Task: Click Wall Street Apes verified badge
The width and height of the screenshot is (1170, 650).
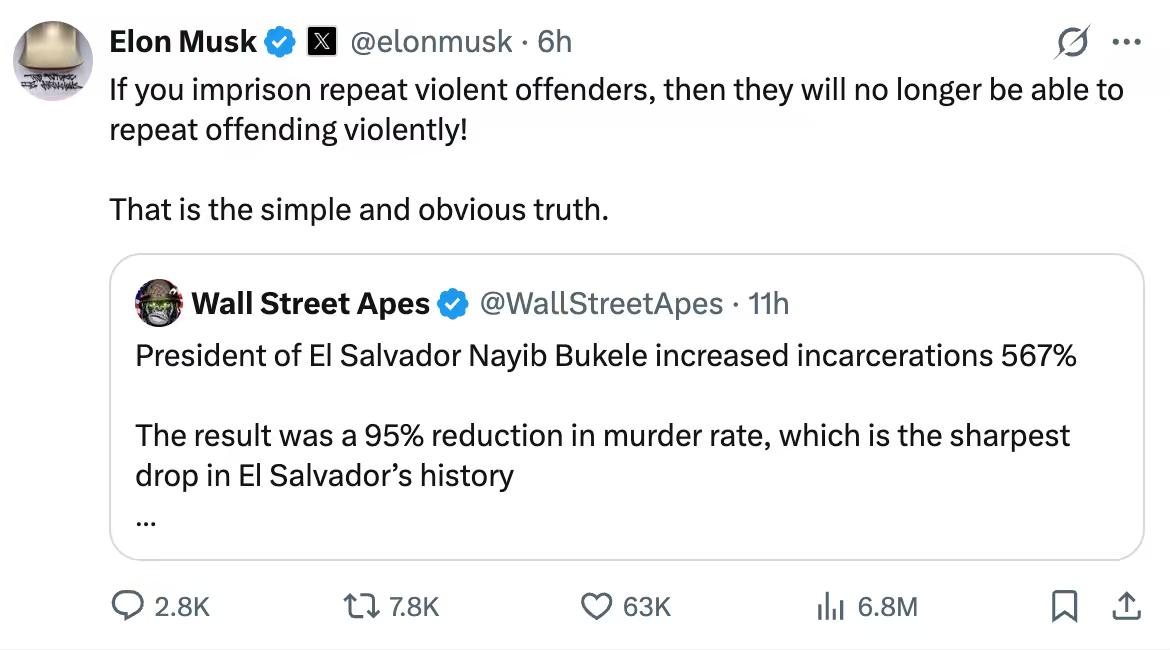Action: coord(453,303)
